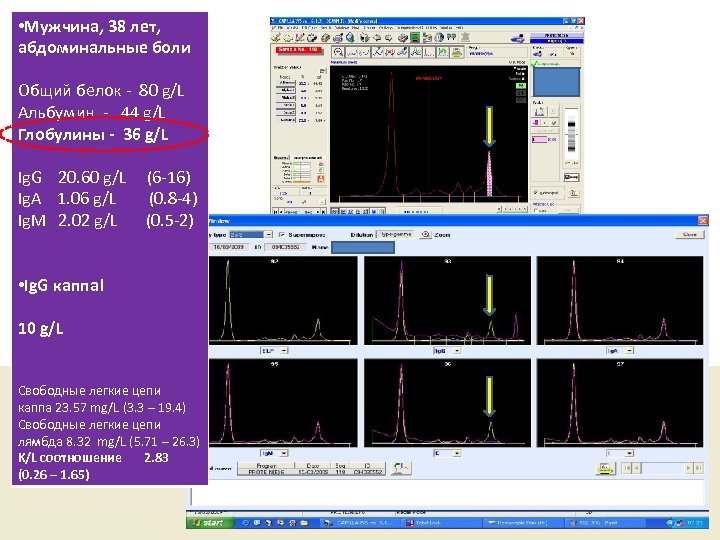Expand the IgA dropdown under top-right curve
The width and height of the screenshot is (720, 540).
click(x=627, y=351)
